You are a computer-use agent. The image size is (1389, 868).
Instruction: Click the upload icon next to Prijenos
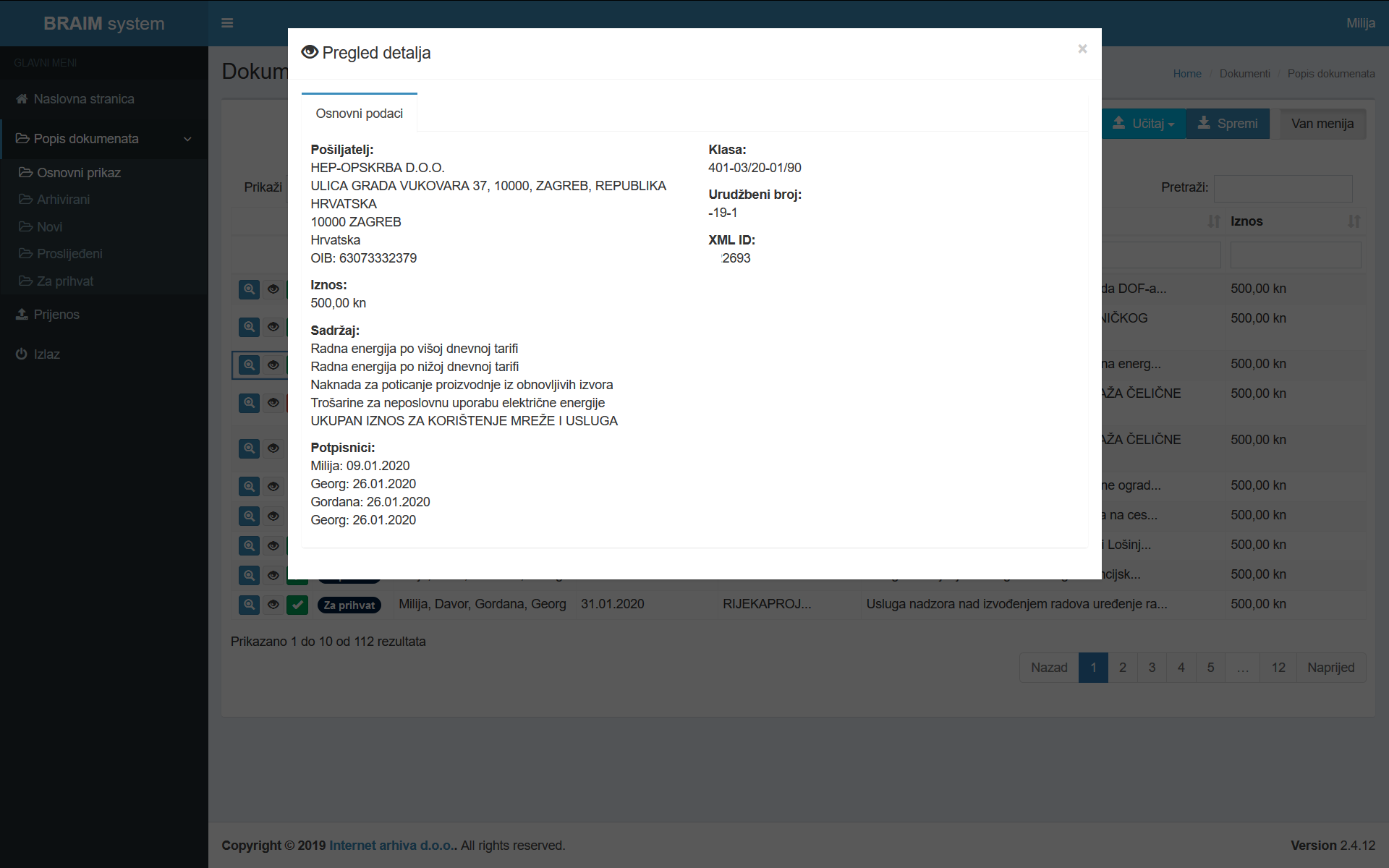click(22, 315)
